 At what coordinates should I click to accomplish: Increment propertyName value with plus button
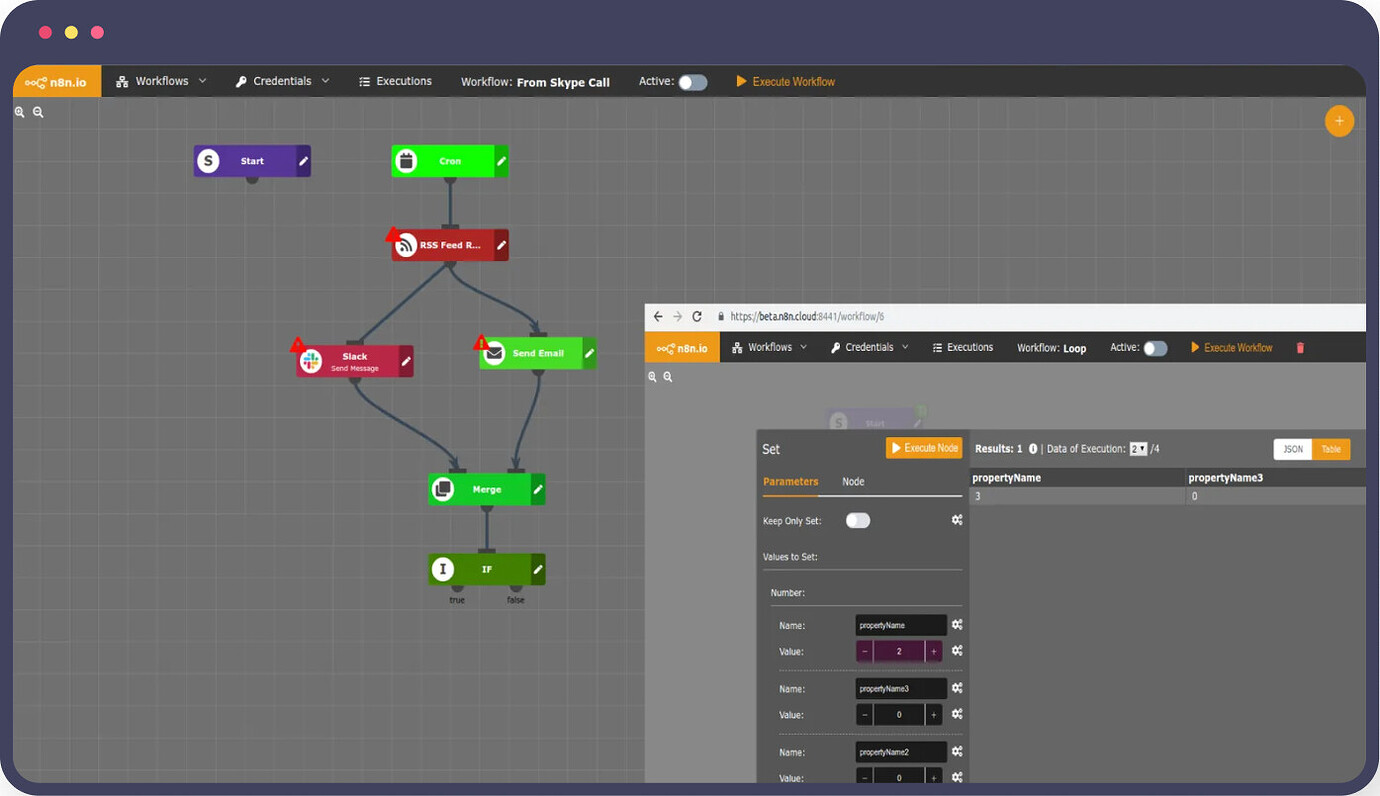[934, 652]
